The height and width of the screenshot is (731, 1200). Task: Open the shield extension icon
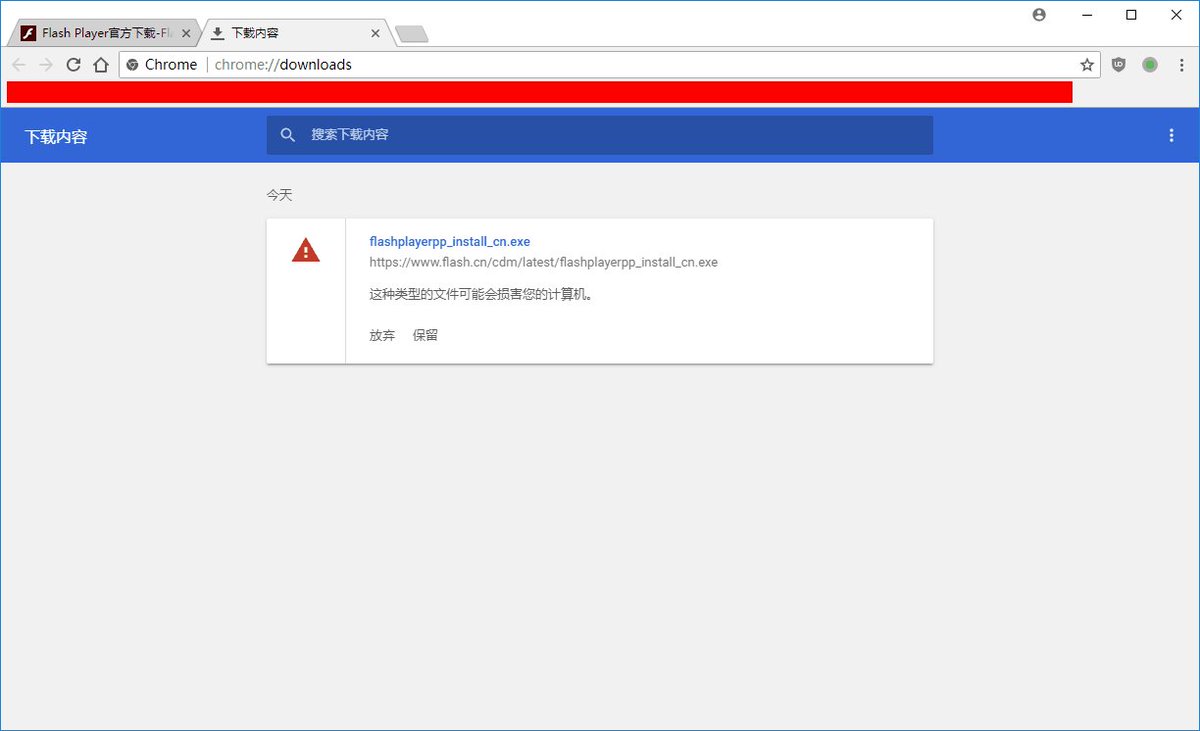(1117, 64)
